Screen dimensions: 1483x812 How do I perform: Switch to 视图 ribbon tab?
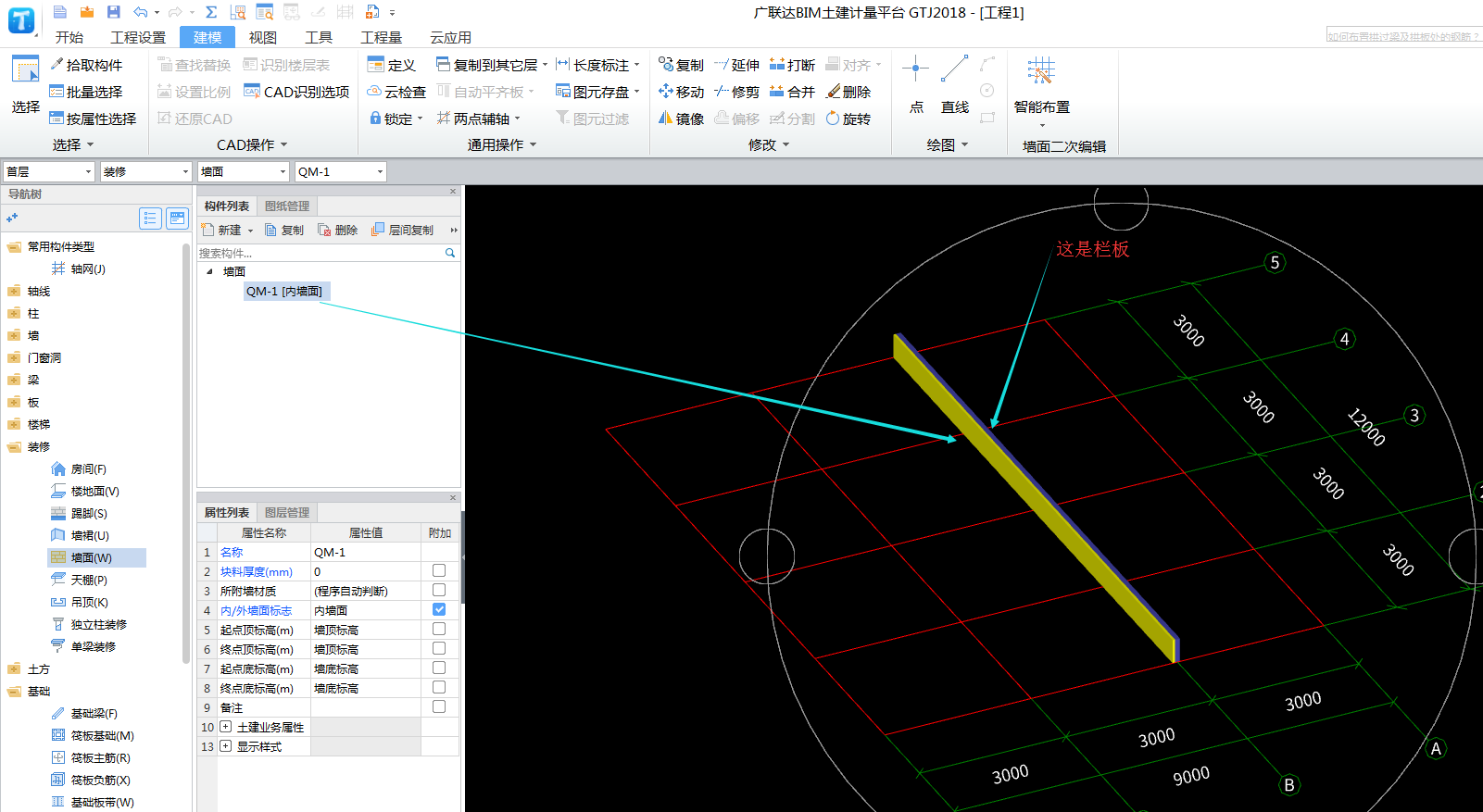click(x=263, y=37)
